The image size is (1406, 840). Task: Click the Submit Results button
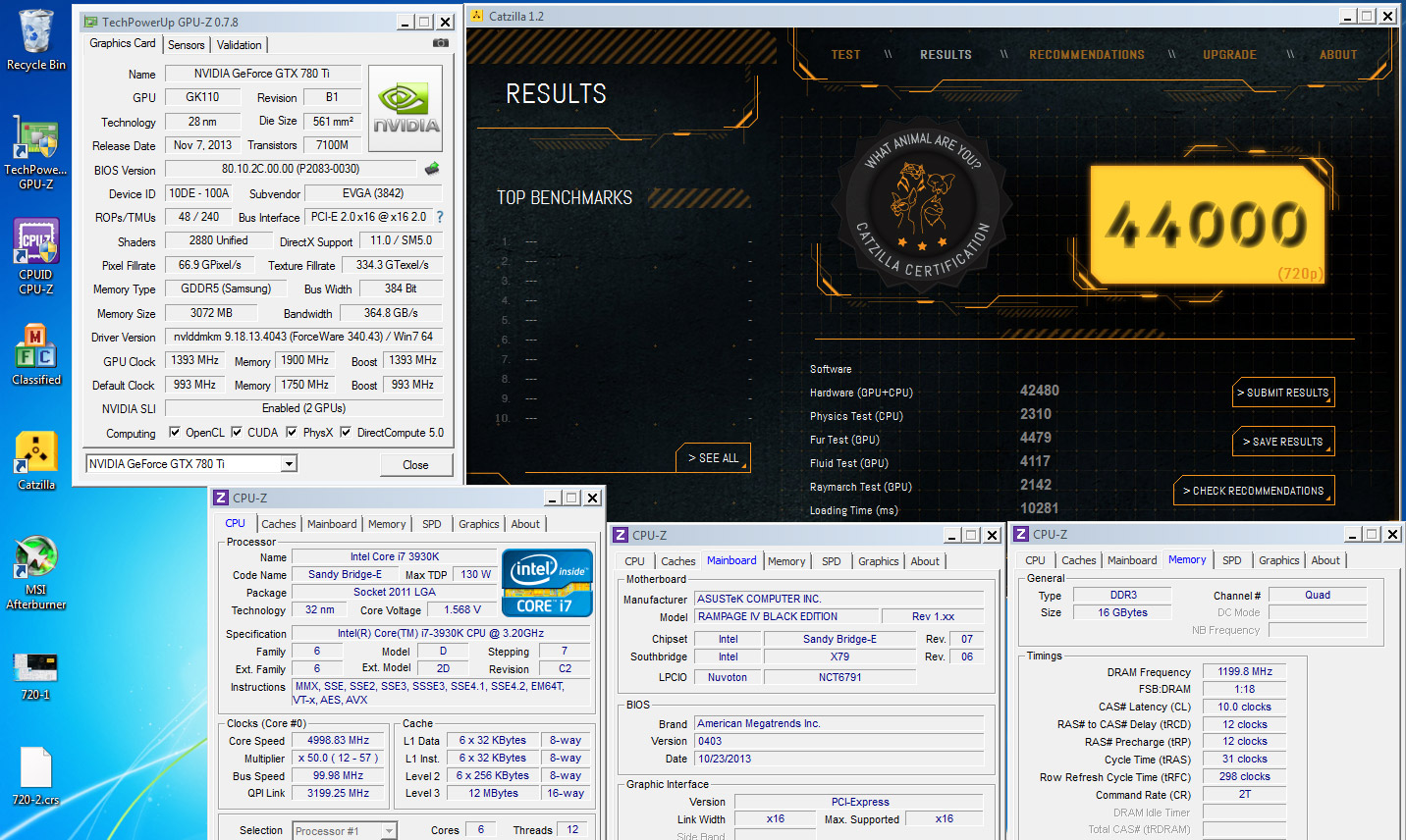1283,393
